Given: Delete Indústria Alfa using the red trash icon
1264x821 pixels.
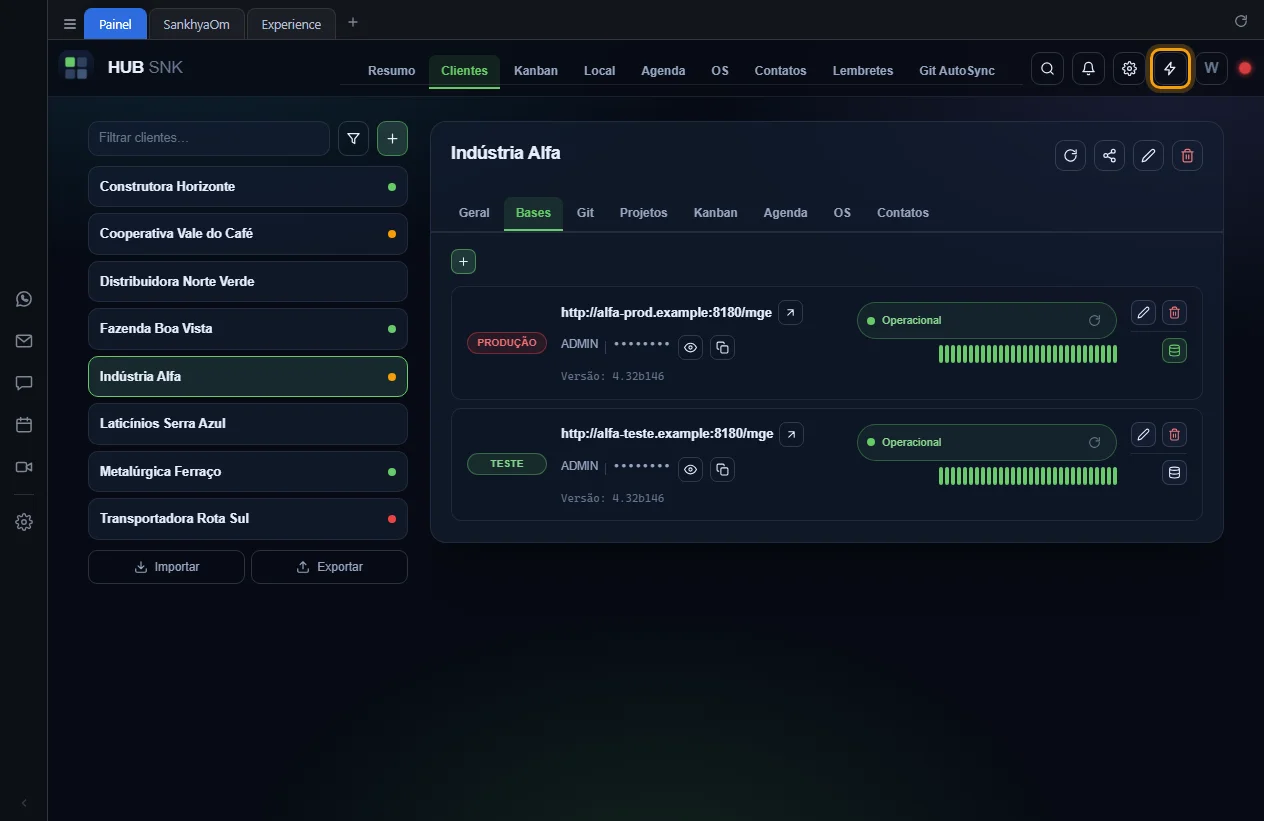Looking at the screenshot, I should tap(1187, 155).
